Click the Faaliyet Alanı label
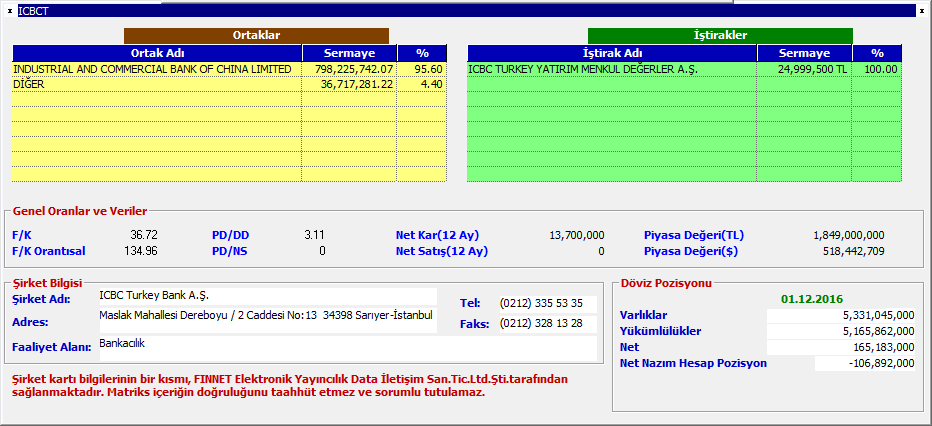Image resolution: width=932 pixels, height=426 pixels. click(x=52, y=347)
